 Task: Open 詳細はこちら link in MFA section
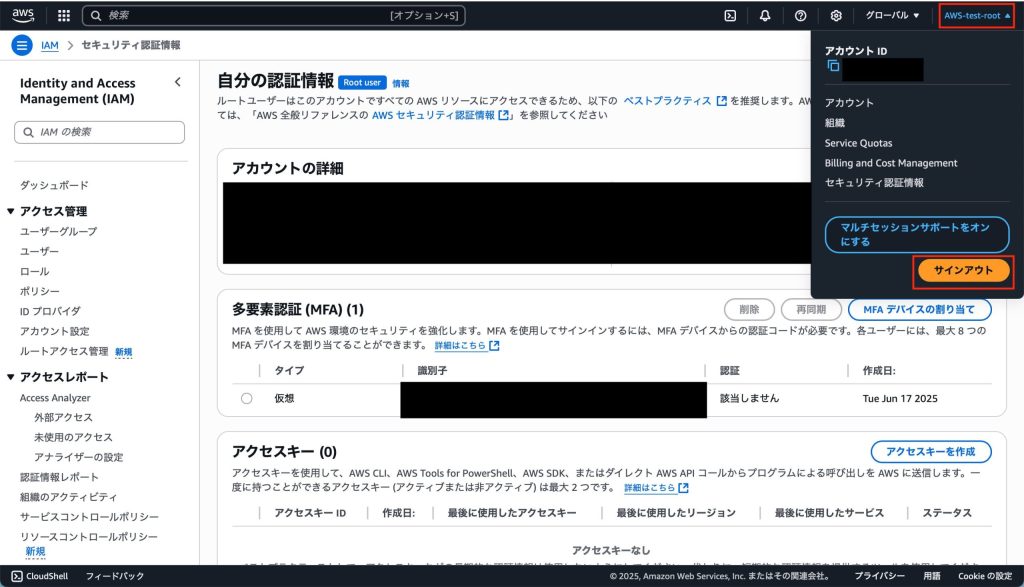coord(466,345)
